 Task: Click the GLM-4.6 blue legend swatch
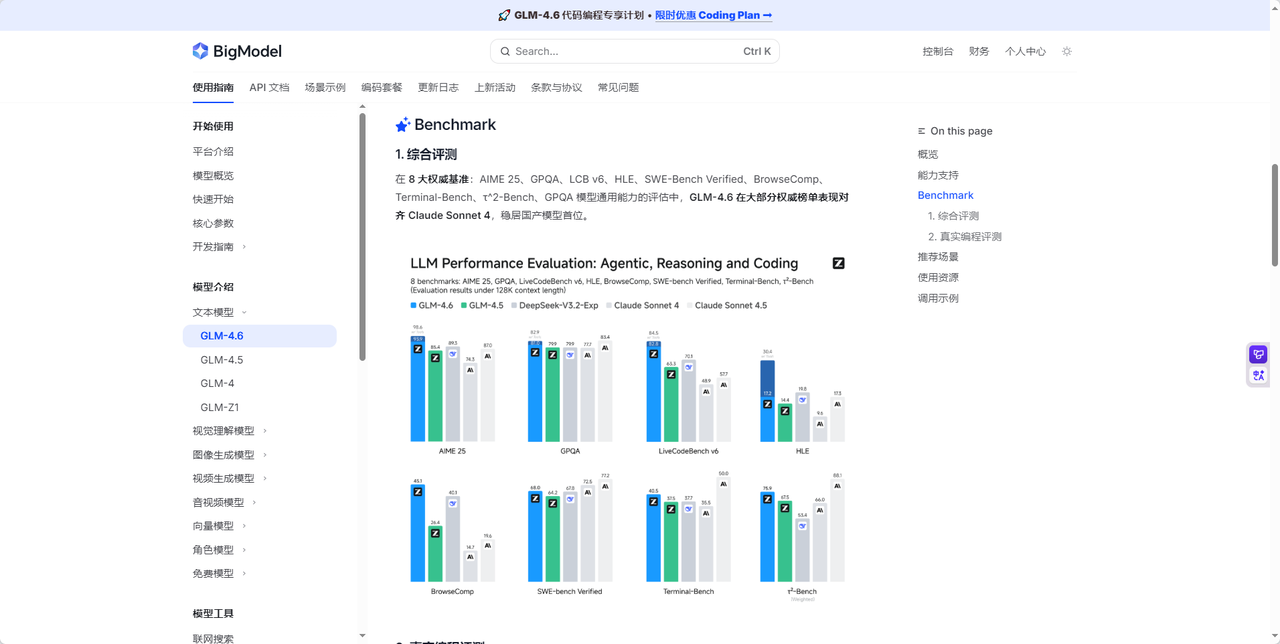point(414,305)
